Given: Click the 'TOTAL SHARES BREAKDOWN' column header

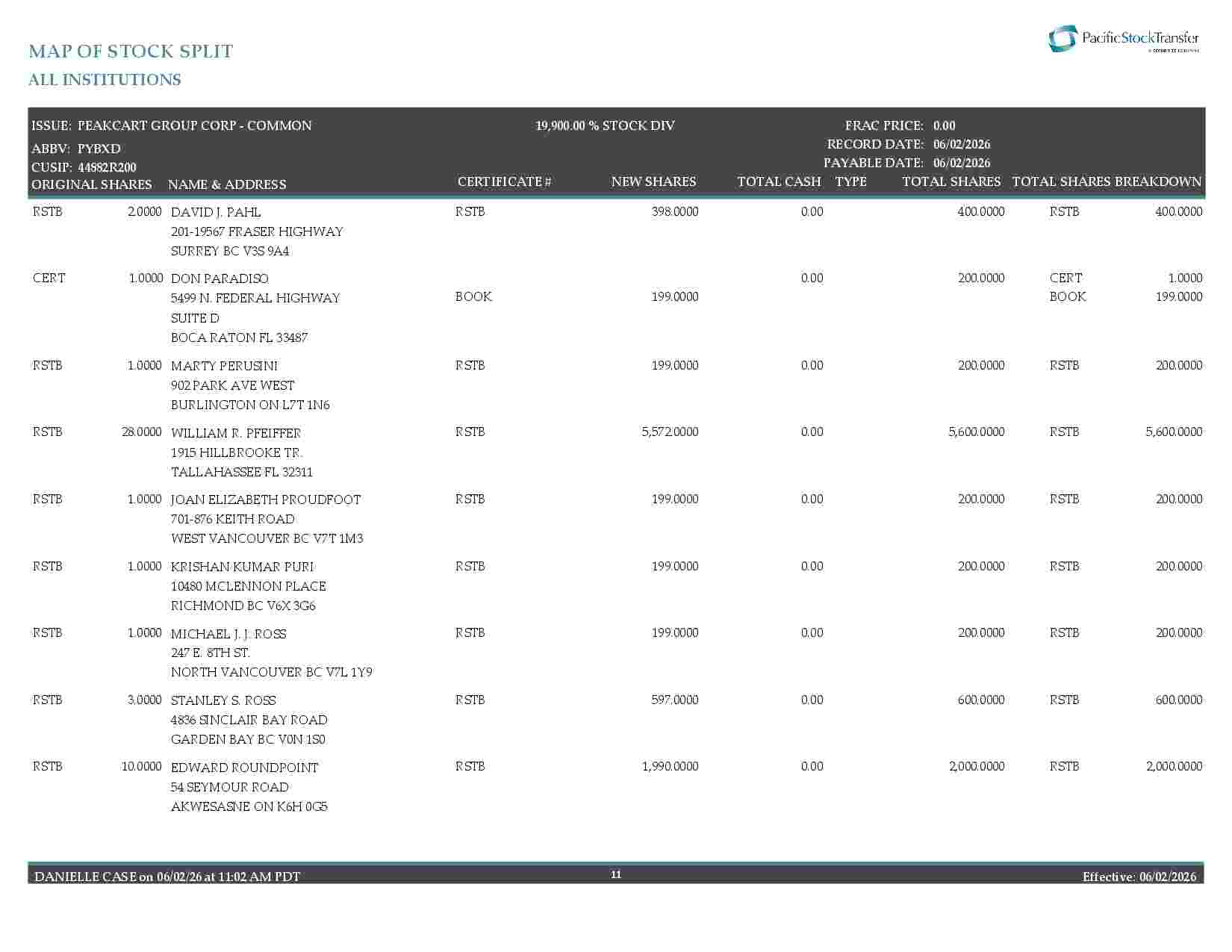Looking at the screenshot, I should point(1107,181).
